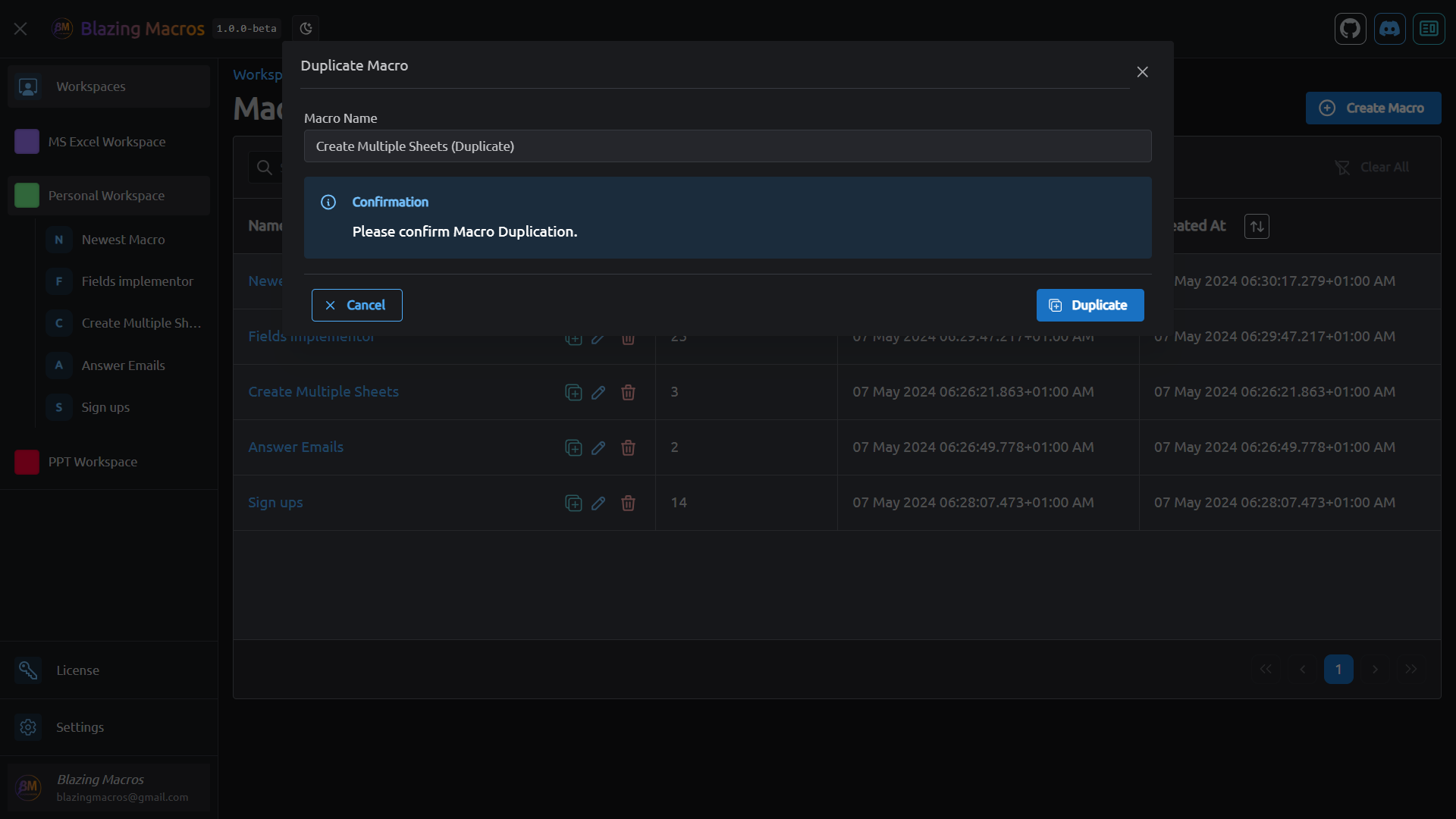Toggle dark mode moon icon
The width and height of the screenshot is (1456, 819).
pyautogui.click(x=306, y=29)
